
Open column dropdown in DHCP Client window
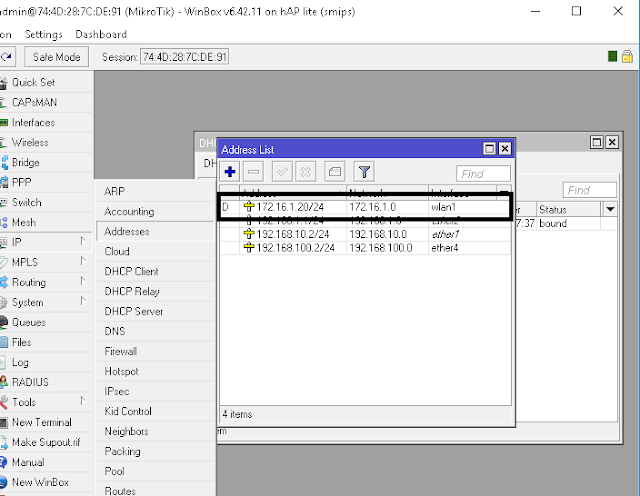(x=610, y=209)
